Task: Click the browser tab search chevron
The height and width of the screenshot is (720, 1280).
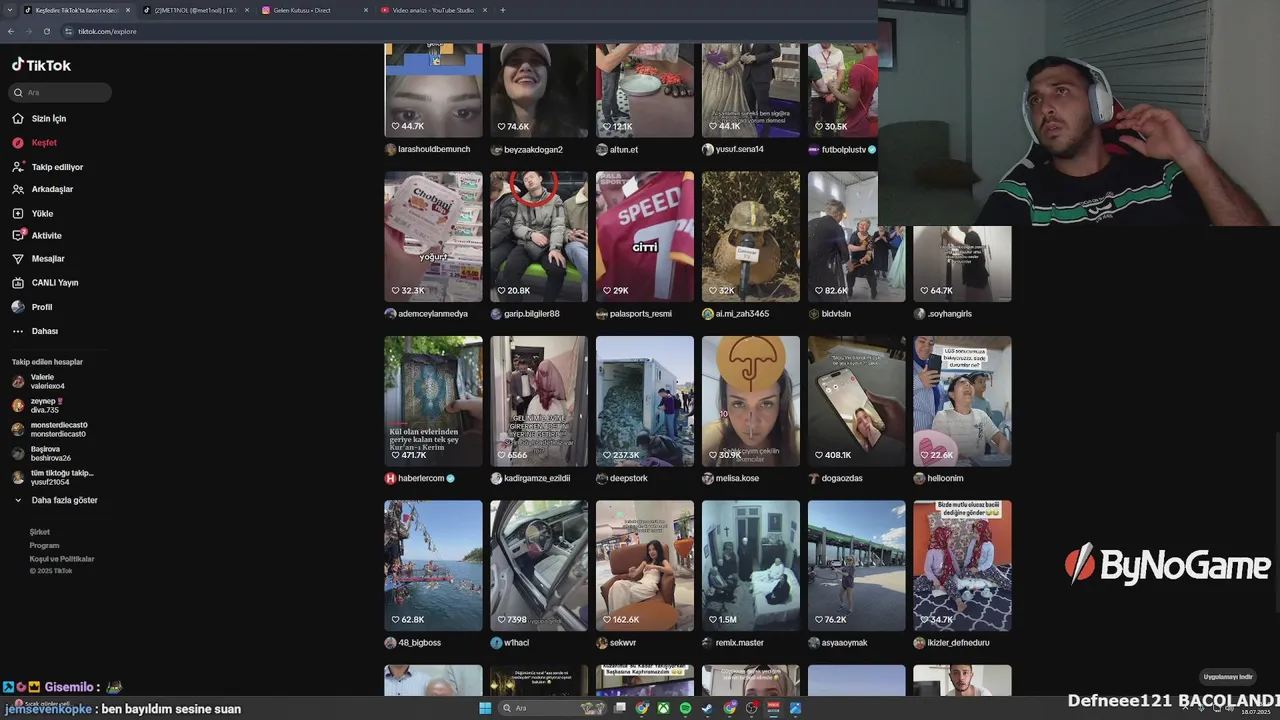Action: pyautogui.click(x=10, y=10)
